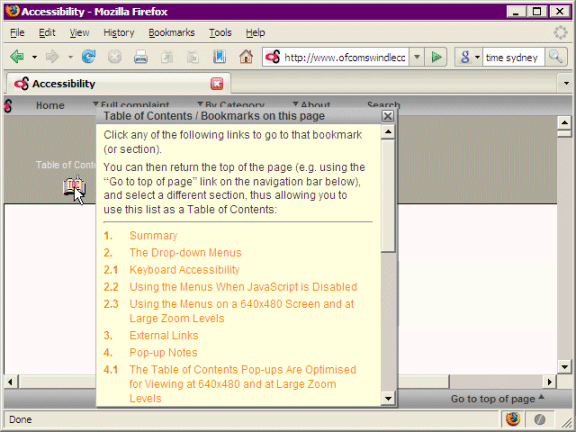This screenshot has width=576, height=432.
Task: Open Using Menus on 640x480 Screen link
Action: pos(241,311)
